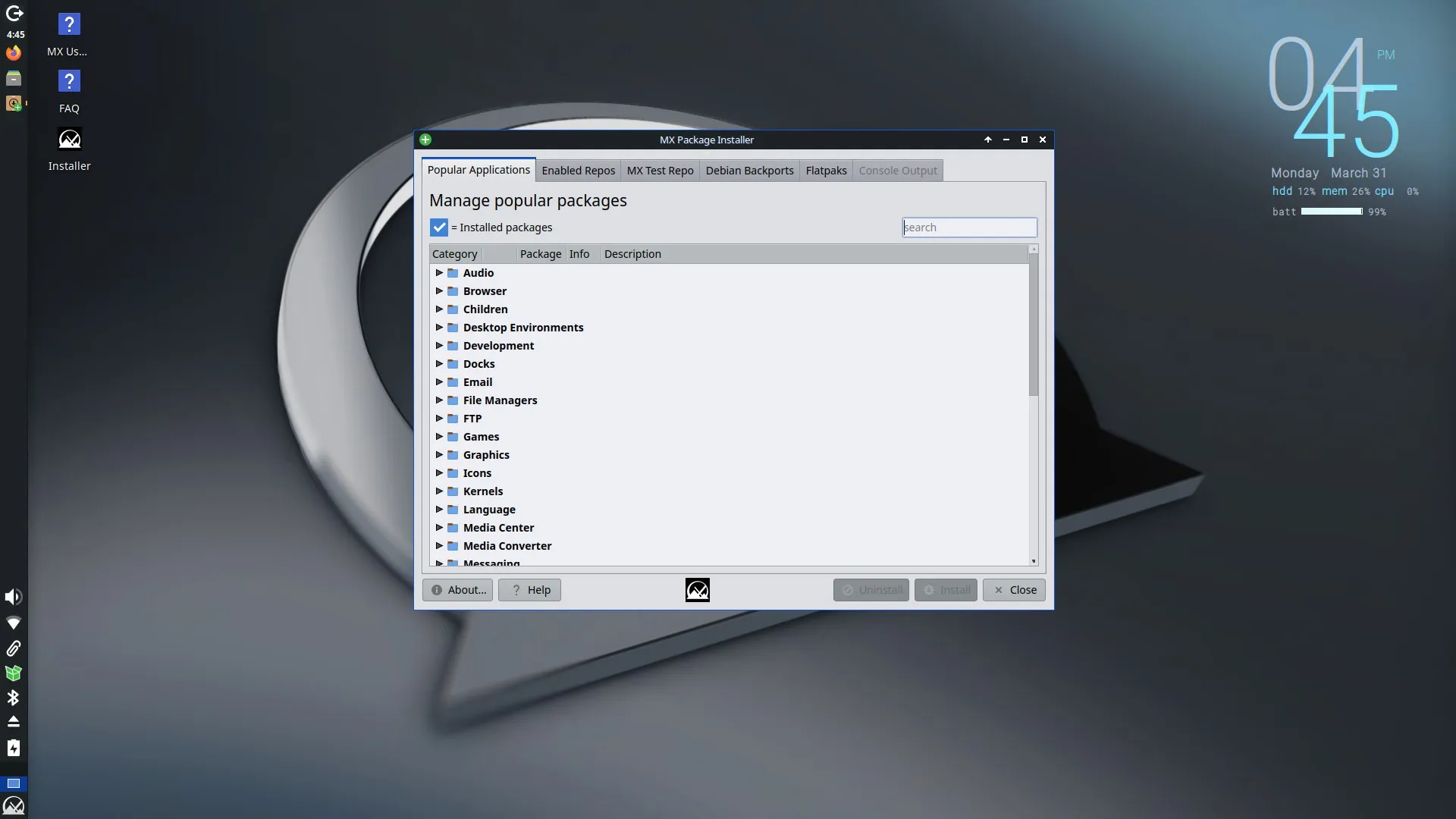Click the roll-up arrow in the title bar
The height and width of the screenshot is (819, 1456).
(x=988, y=140)
